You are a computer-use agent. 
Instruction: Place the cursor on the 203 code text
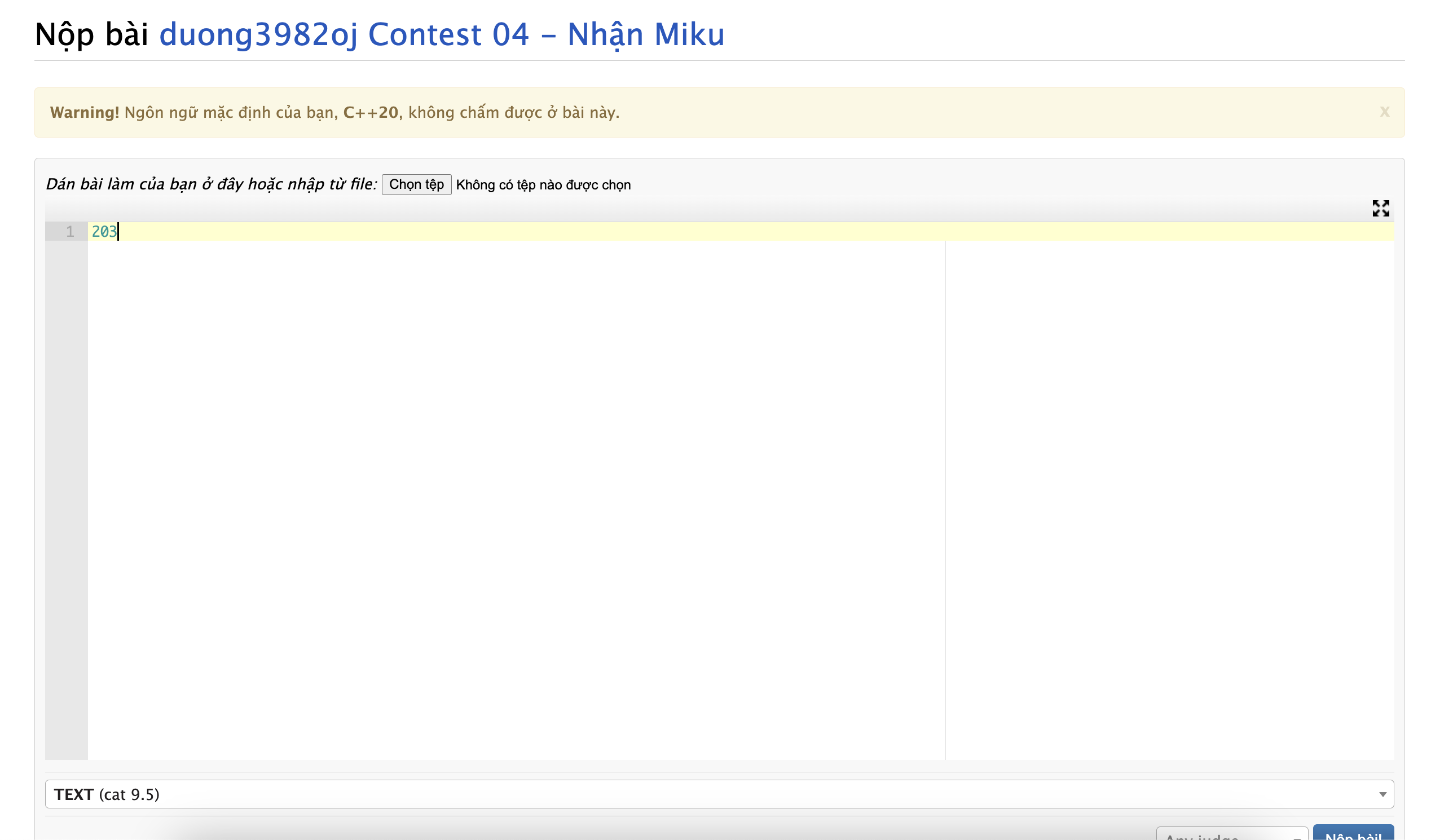tap(104, 232)
